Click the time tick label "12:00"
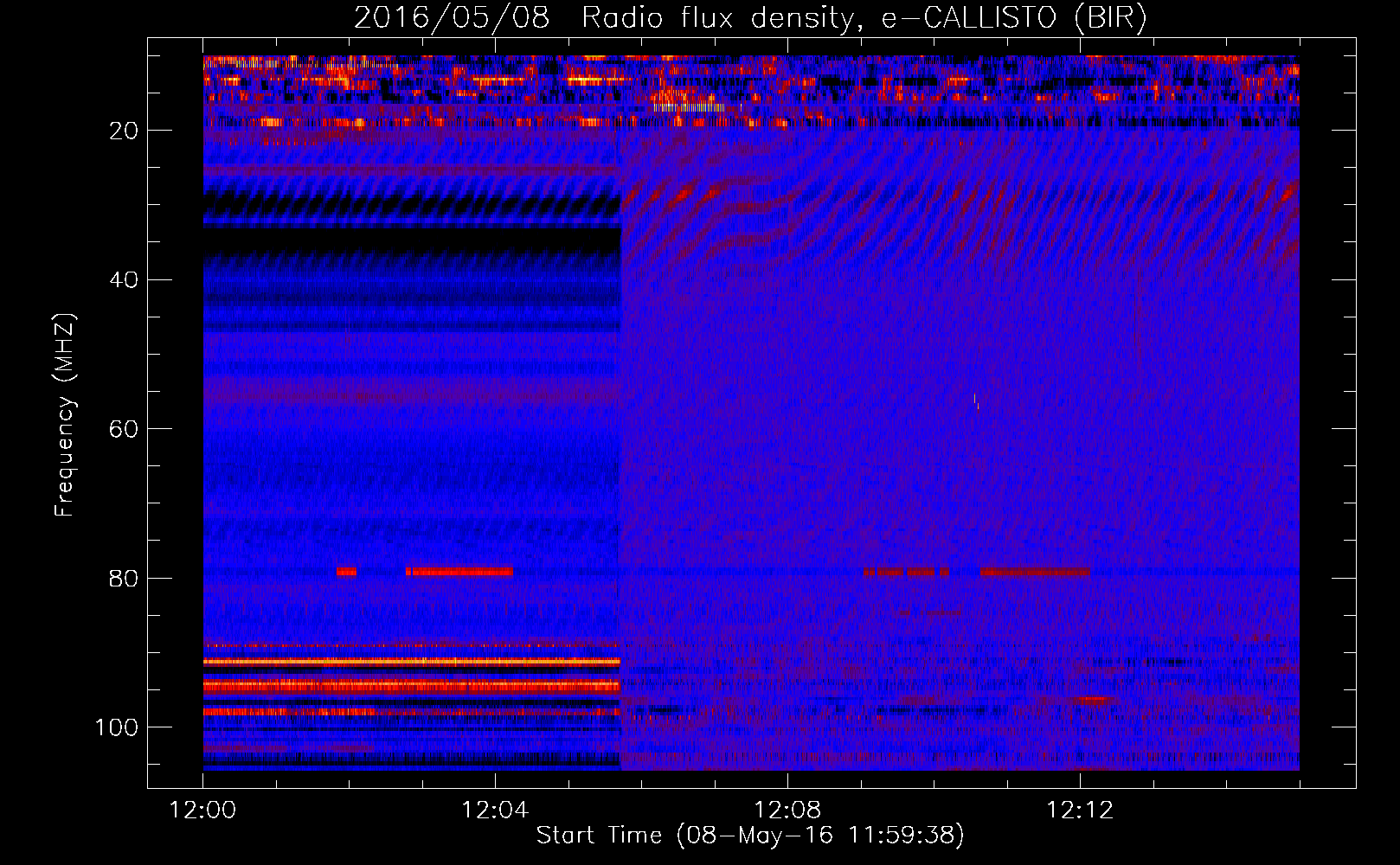The image size is (1400, 865). coord(203,811)
